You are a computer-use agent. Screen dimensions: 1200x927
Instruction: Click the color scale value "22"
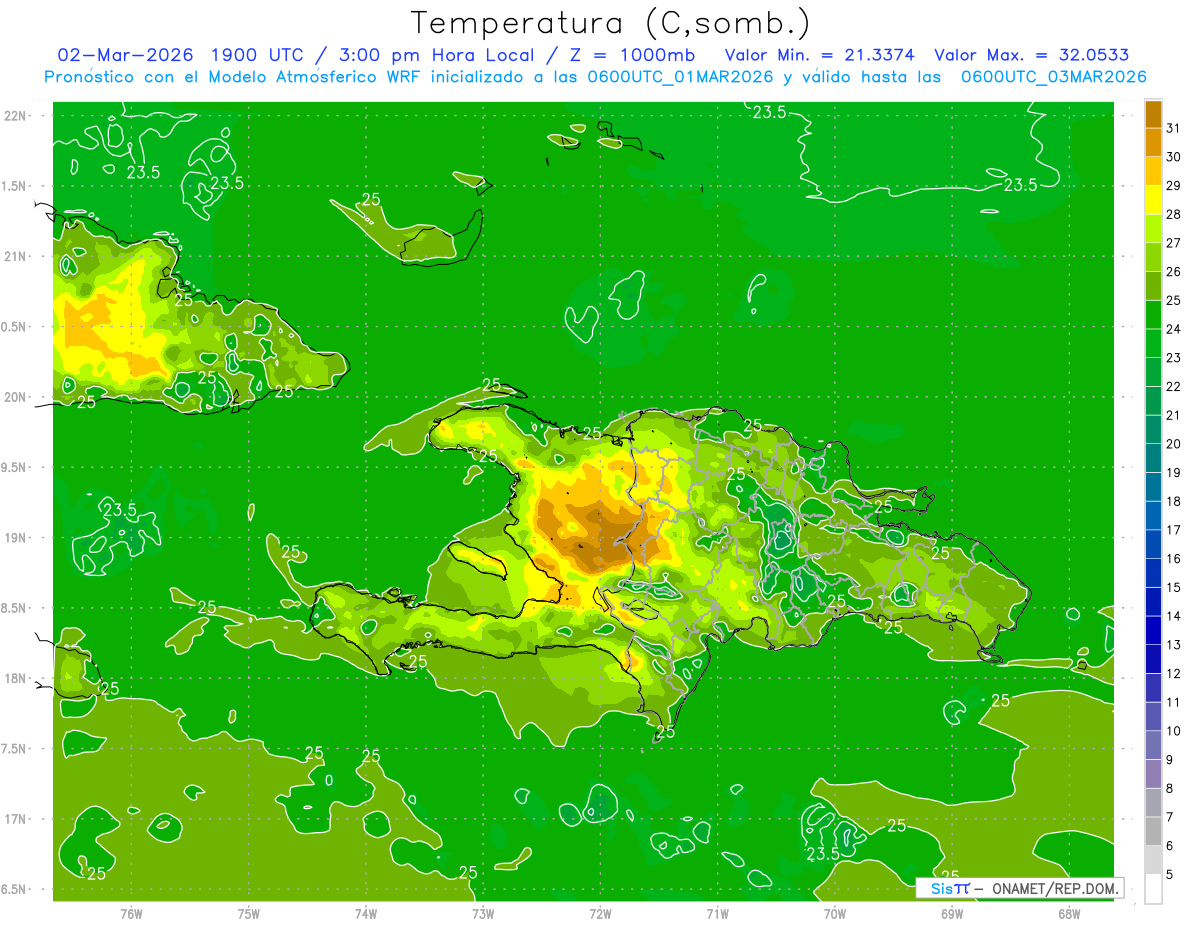point(1174,386)
